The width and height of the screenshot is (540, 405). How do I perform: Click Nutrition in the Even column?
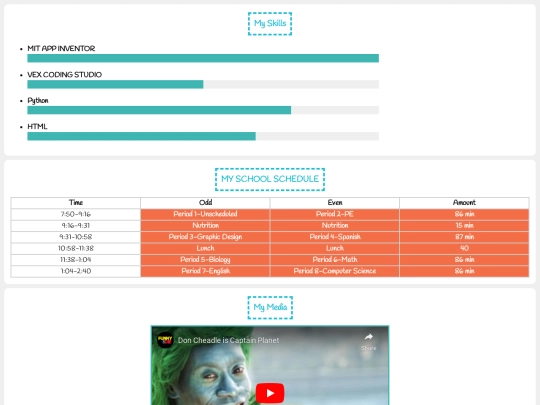tap(335, 226)
